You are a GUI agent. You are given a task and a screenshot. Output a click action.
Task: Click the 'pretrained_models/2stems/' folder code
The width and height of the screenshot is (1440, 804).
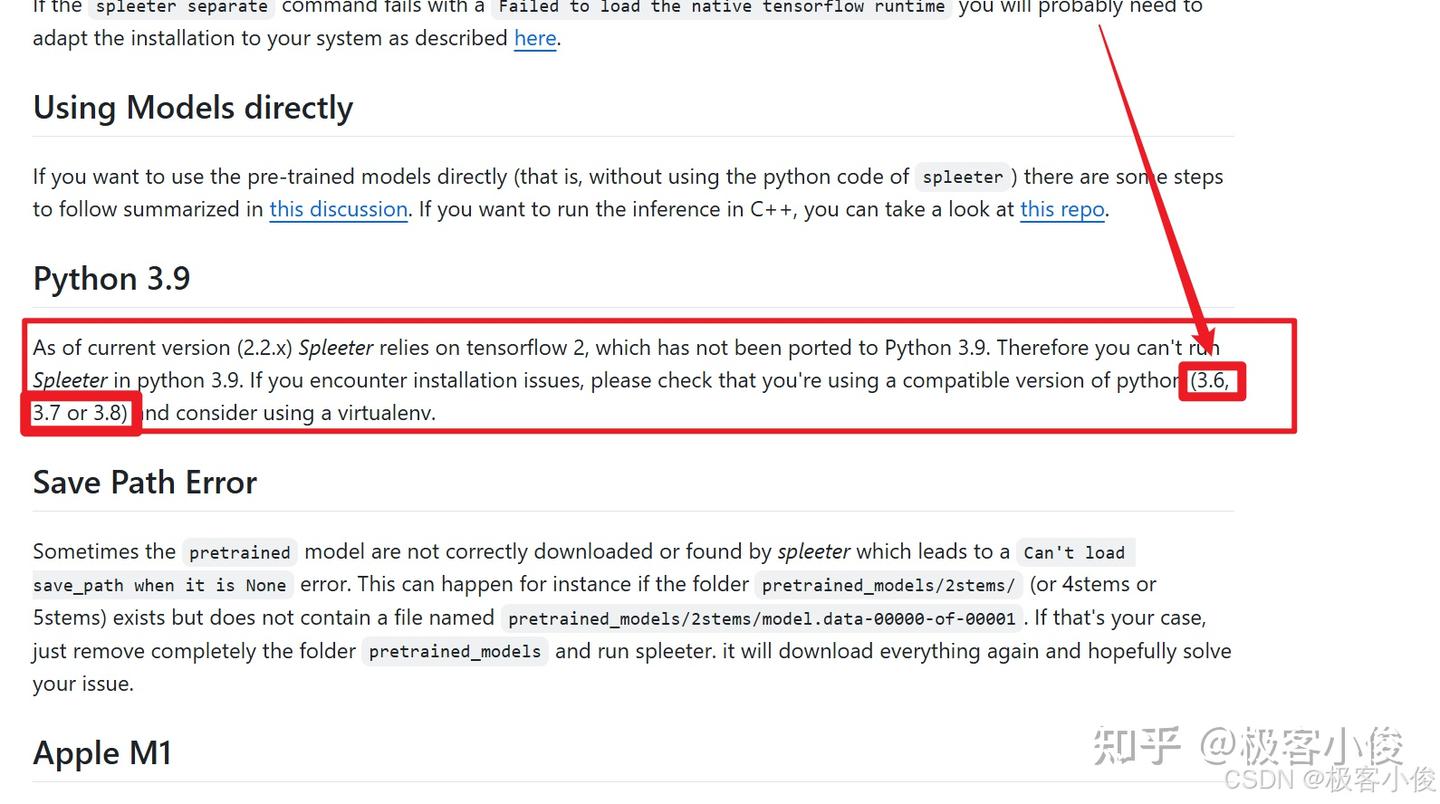888,586
